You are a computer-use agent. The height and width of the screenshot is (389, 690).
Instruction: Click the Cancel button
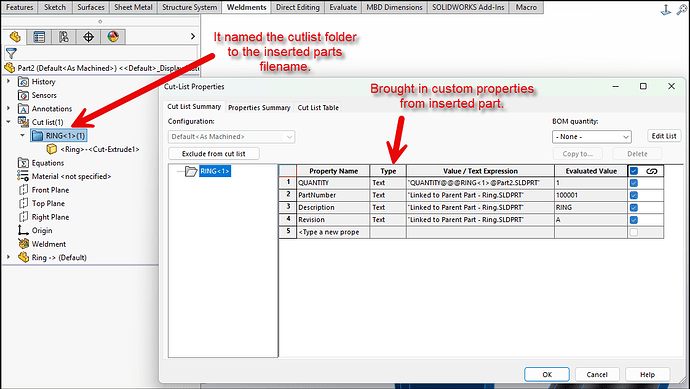point(597,374)
